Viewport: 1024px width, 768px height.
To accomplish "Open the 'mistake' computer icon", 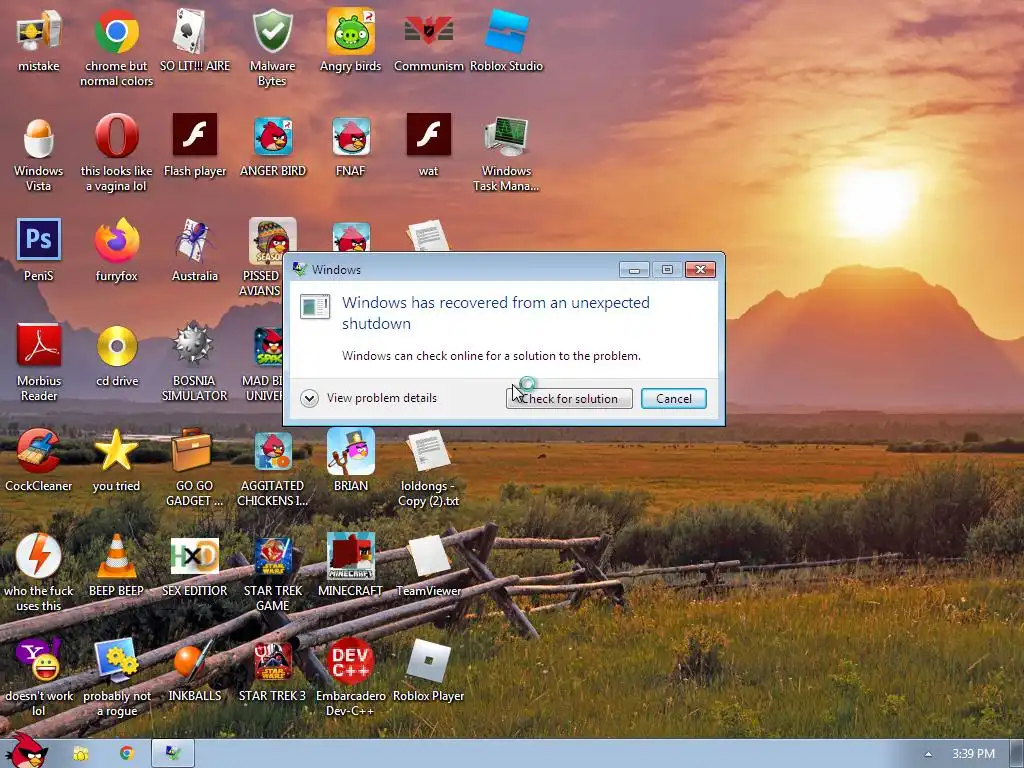I will (39, 31).
